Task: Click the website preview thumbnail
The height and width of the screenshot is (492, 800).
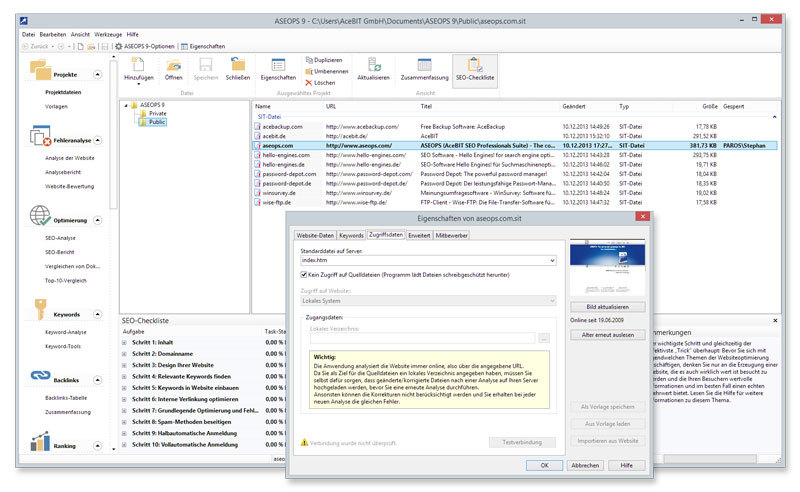Action: pos(607,267)
